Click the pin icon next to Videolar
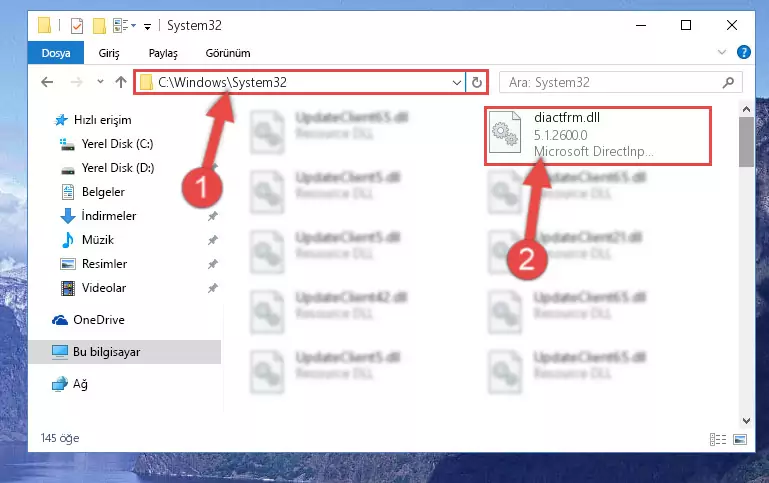769x483 pixels. pos(212,288)
